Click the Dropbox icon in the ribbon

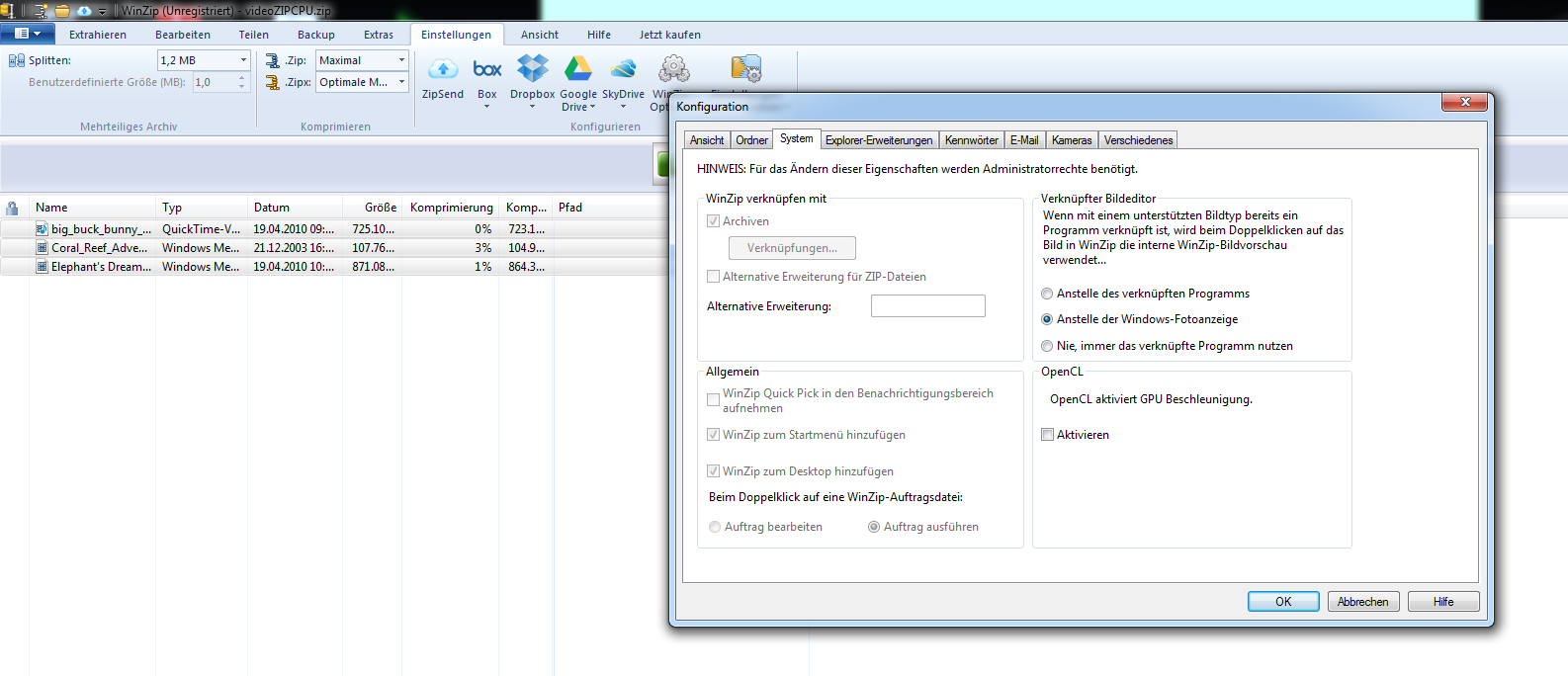pyautogui.click(x=533, y=68)
